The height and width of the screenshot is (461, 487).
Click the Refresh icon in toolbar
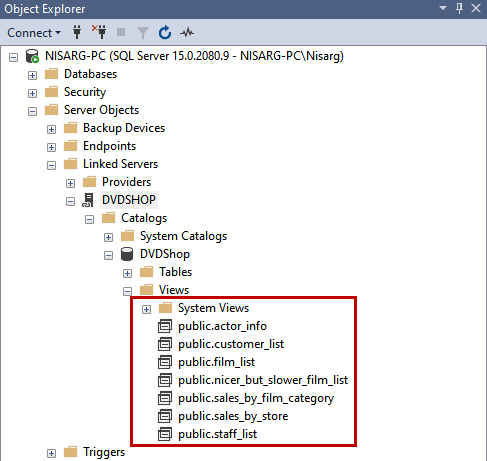tap(165, 33)
